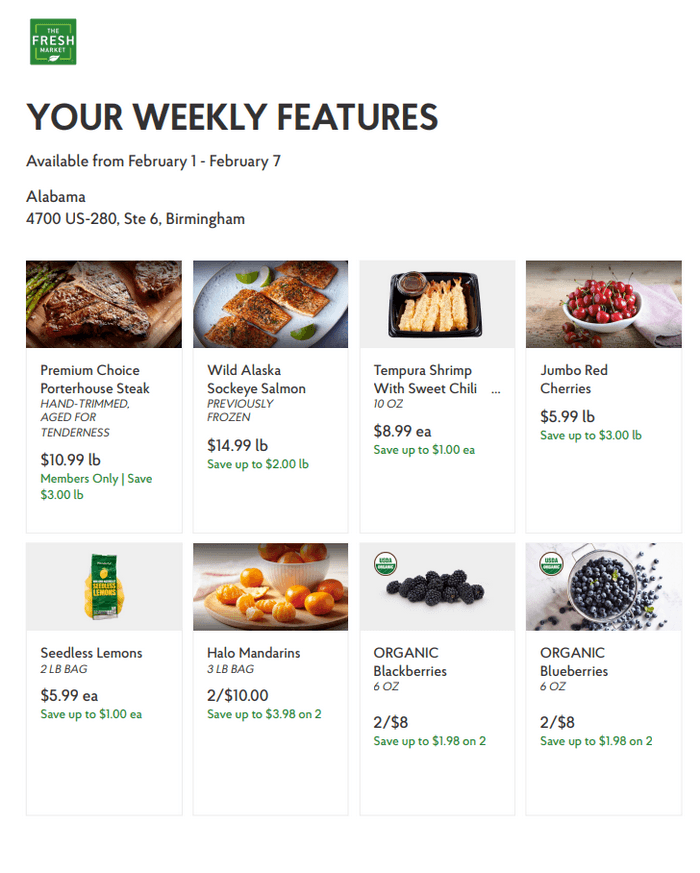Click the Jumbo Red Cherries title

tap(574, 379)
